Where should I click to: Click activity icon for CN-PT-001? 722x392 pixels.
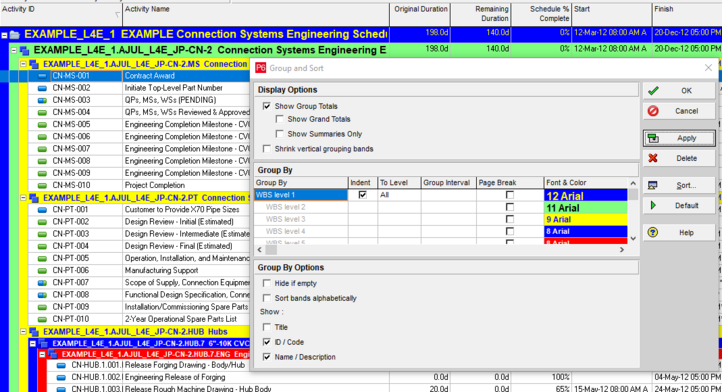42,210
